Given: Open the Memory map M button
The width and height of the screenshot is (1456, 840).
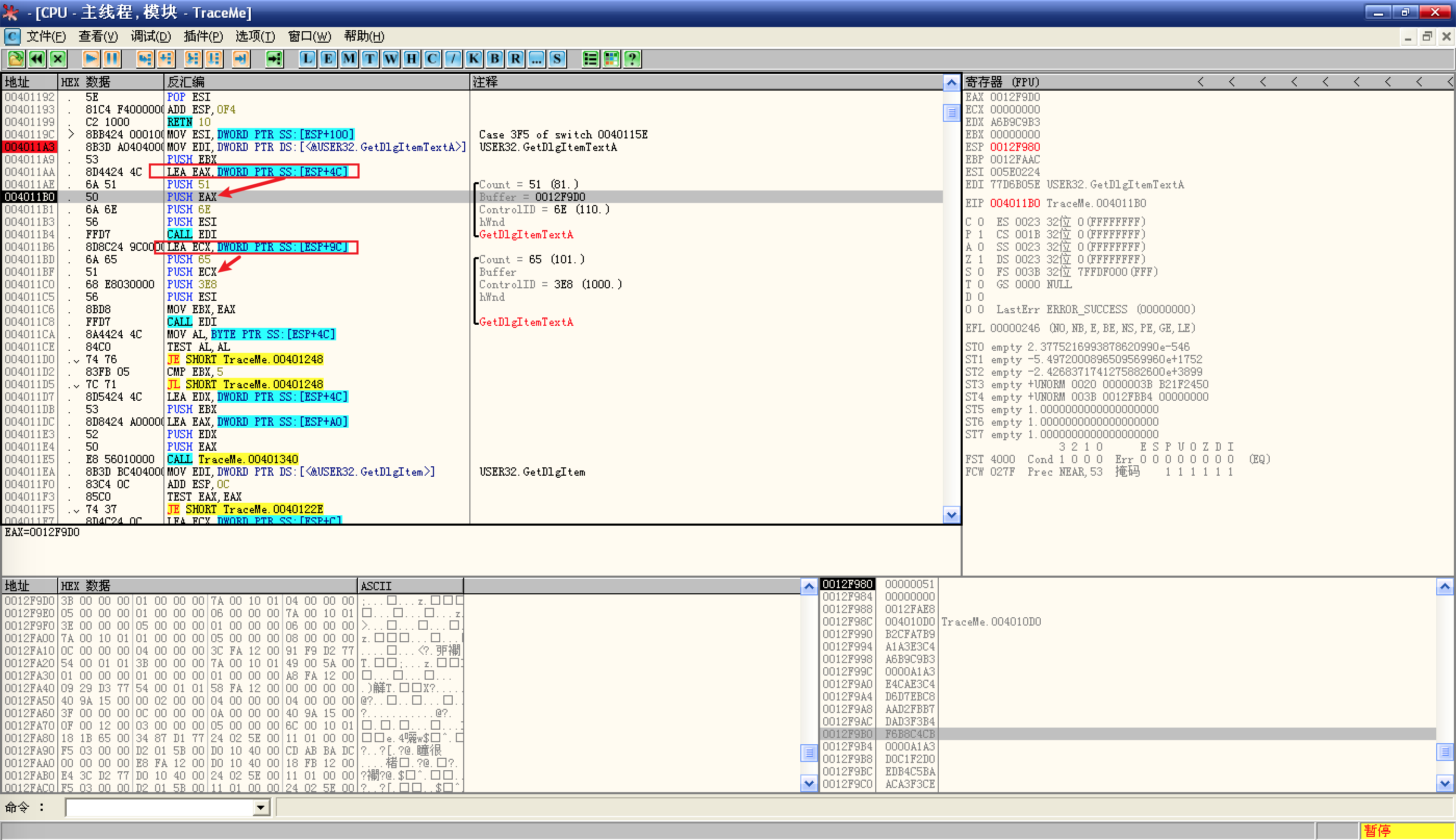Looking at the screenshot, I should coord(349,58).
